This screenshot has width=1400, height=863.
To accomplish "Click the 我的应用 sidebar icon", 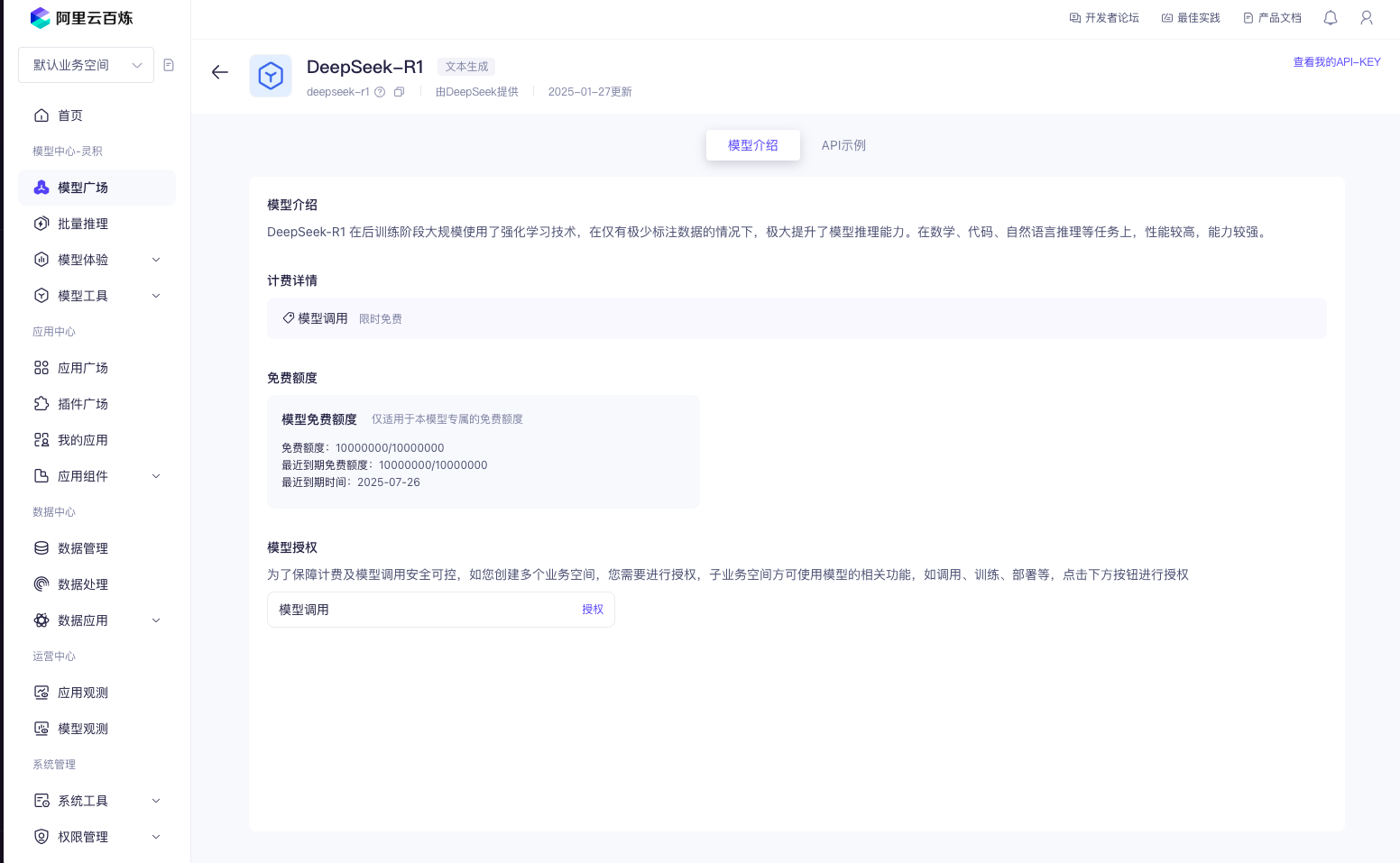I will coord(41,440).
